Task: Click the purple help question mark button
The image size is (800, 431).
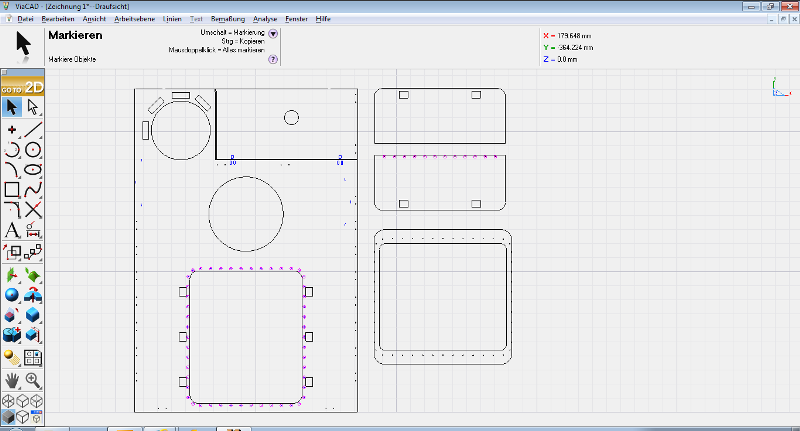Action: [273, 60]
